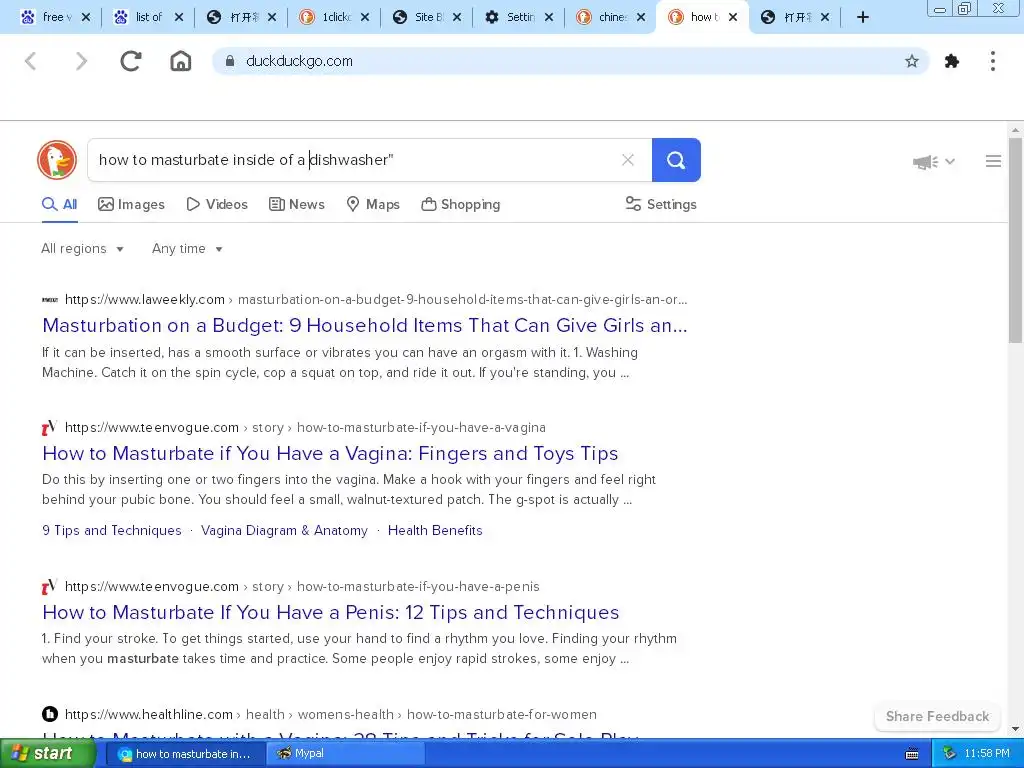
Task: Select the Mypal taskbar item
Action: [346, 754]
